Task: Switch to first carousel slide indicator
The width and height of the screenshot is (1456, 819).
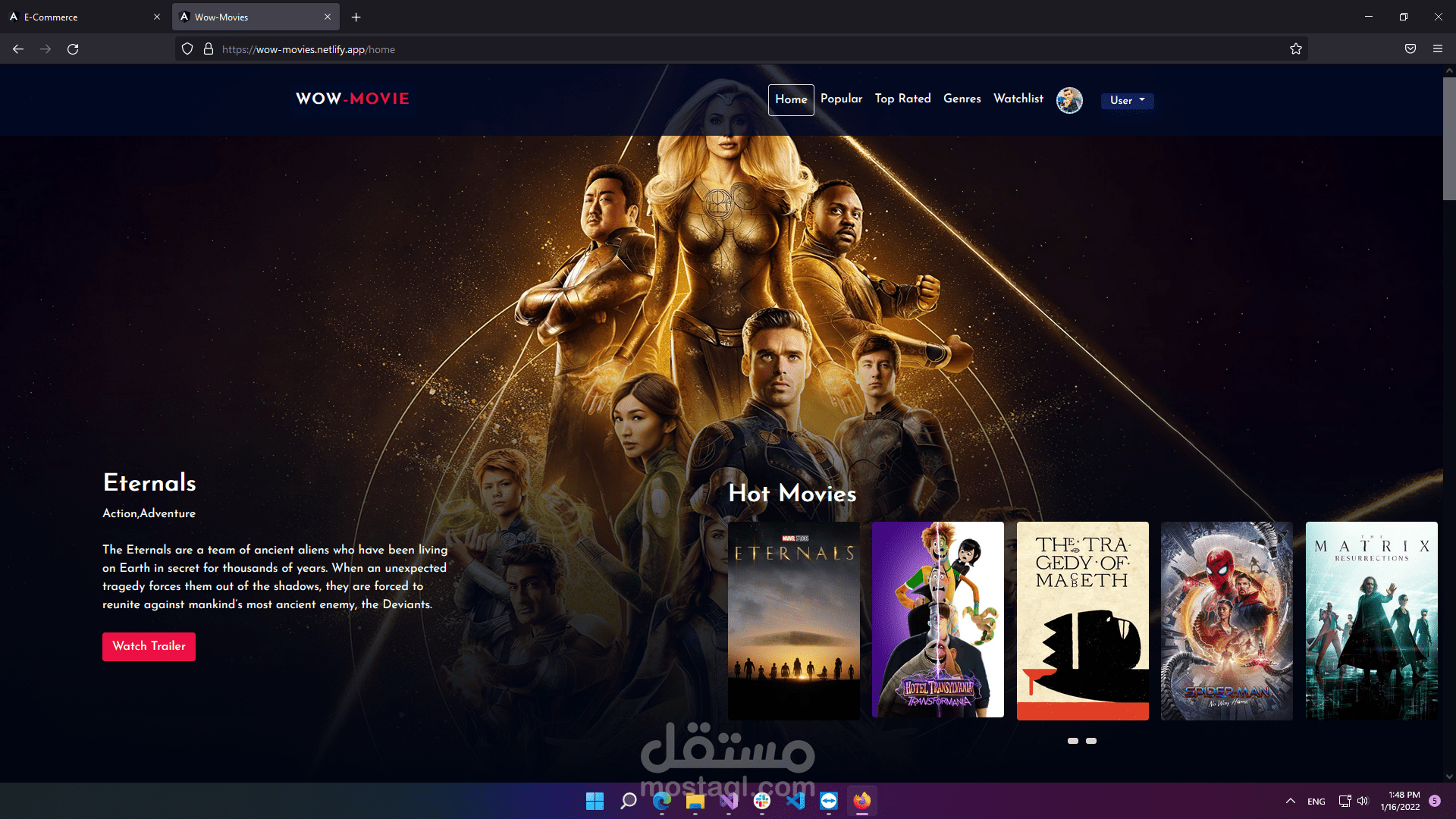Action: point(1073,741)
